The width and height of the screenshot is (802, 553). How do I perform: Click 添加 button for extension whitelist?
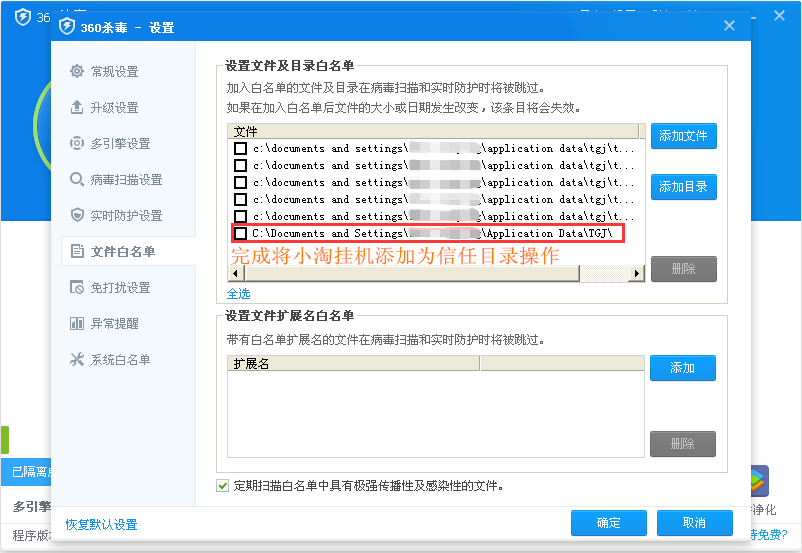(683, 368)
